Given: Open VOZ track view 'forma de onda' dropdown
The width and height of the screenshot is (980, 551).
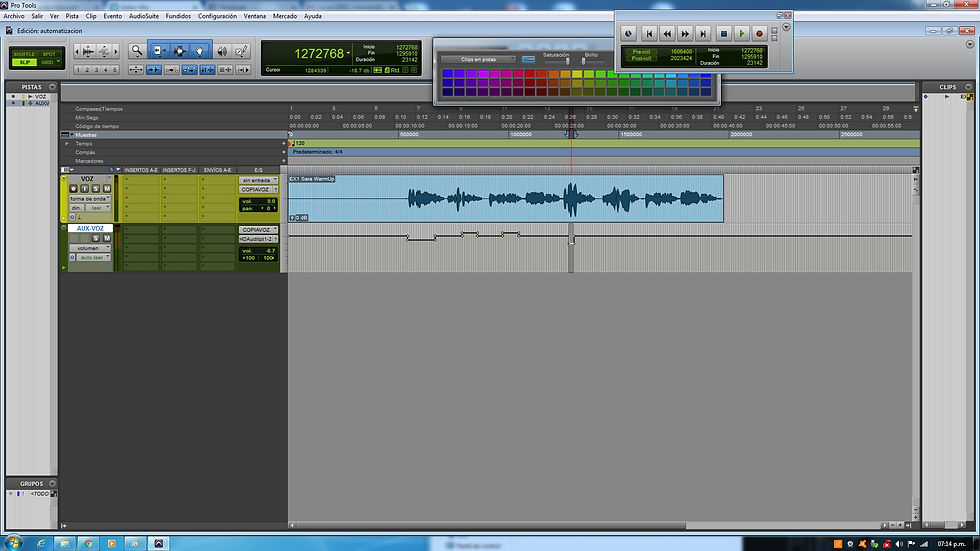Looking at the screenshot, I should (x=89, y=199).
